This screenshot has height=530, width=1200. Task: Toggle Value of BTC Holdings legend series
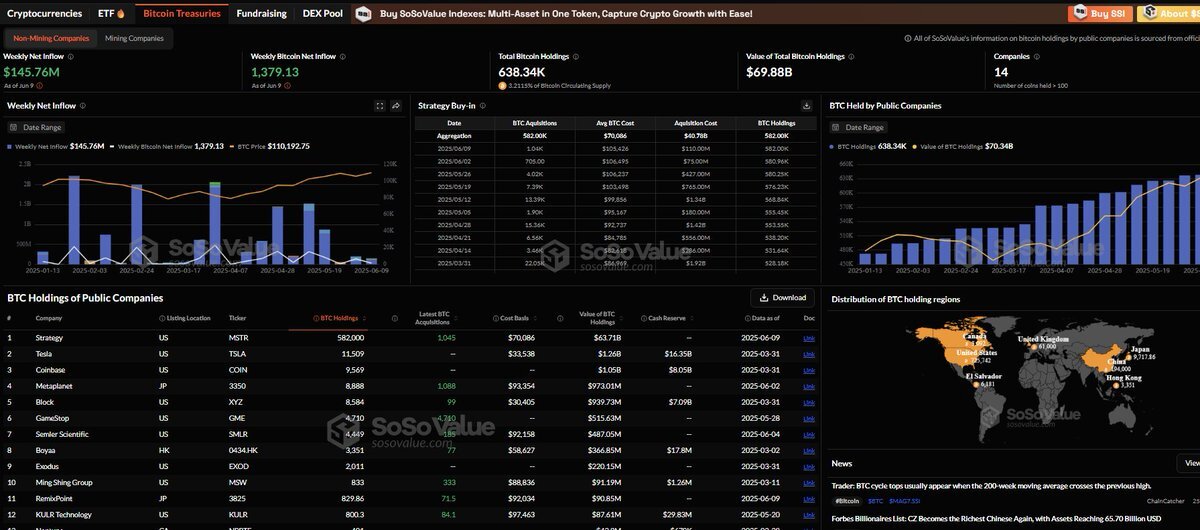point(962,146)
